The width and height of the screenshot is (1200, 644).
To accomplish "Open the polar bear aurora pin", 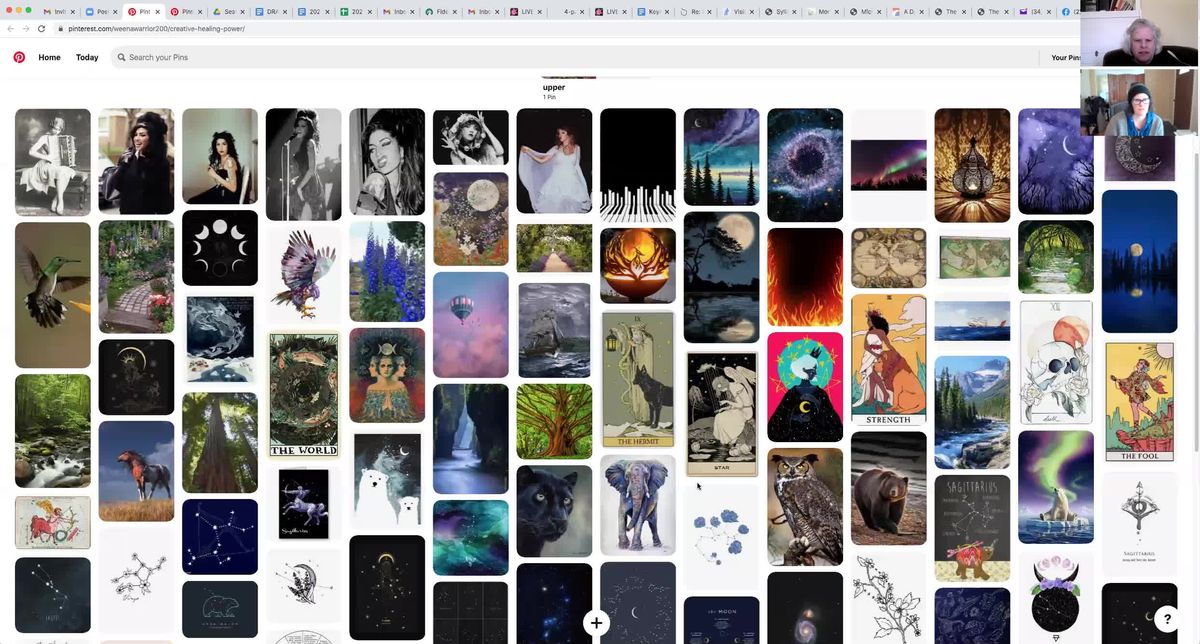I will coord(1056,487).
